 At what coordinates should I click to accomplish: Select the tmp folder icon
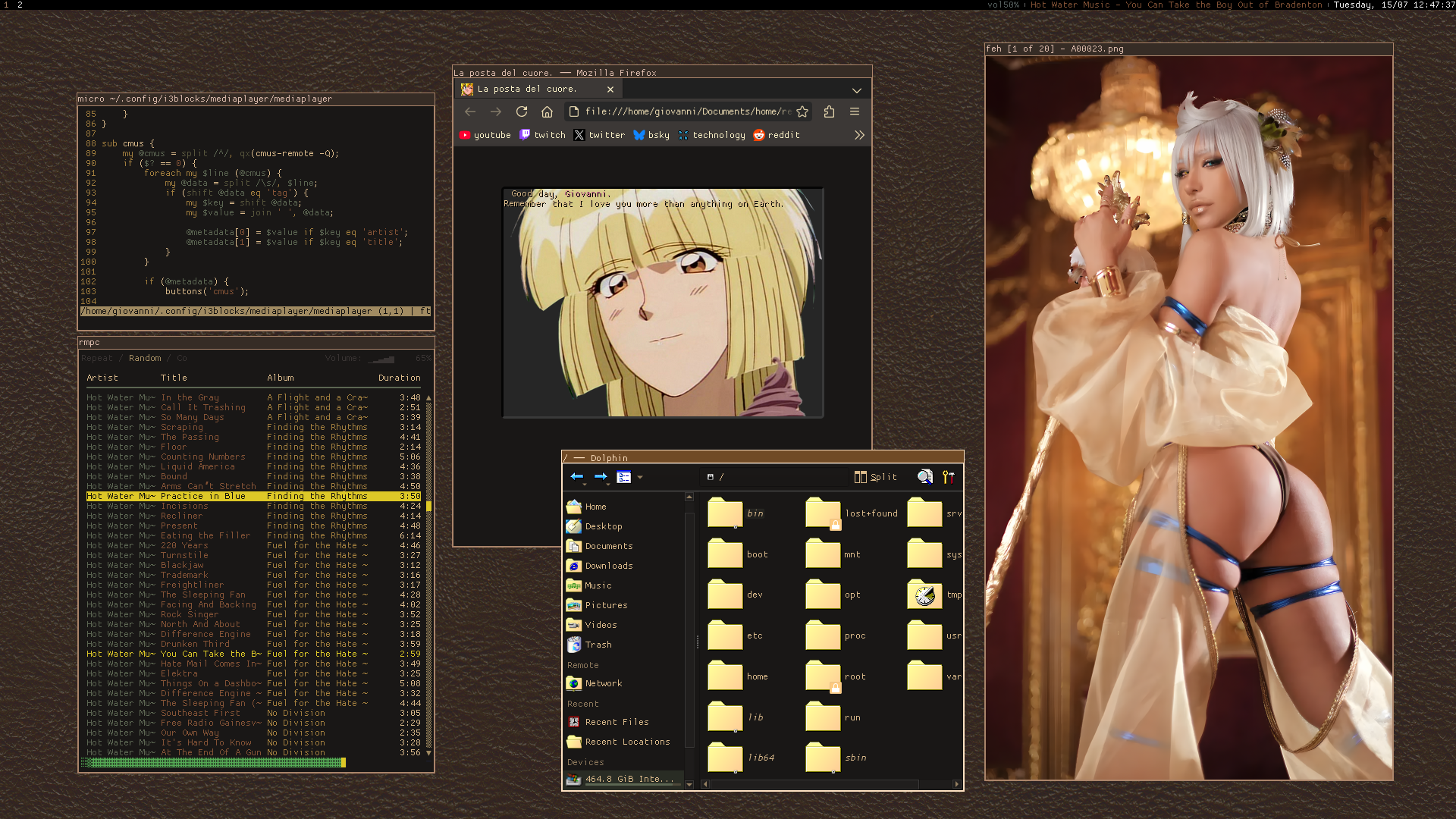pos(924,595)
